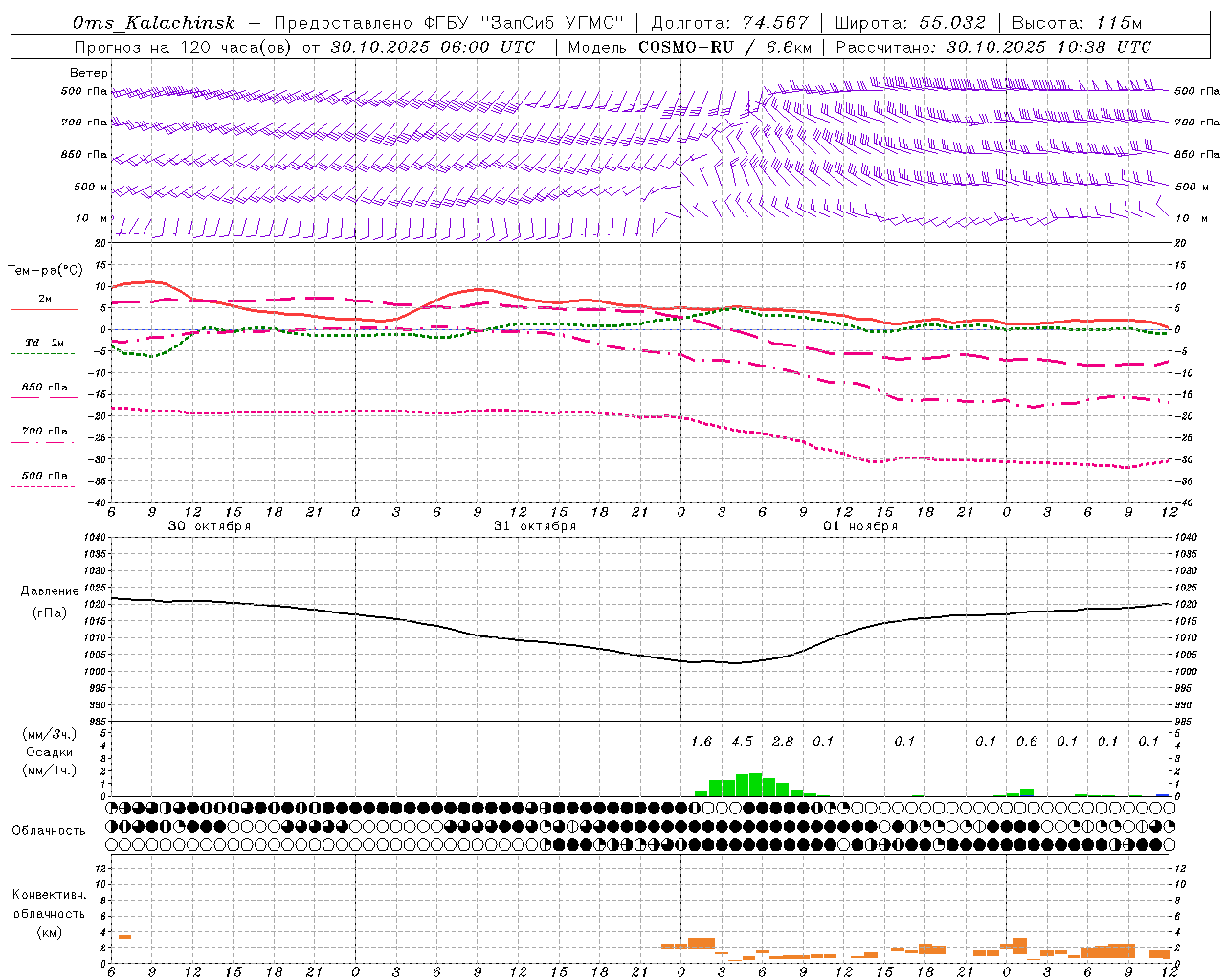Click the longitude value Долгота: 74.567

(730, 23)
